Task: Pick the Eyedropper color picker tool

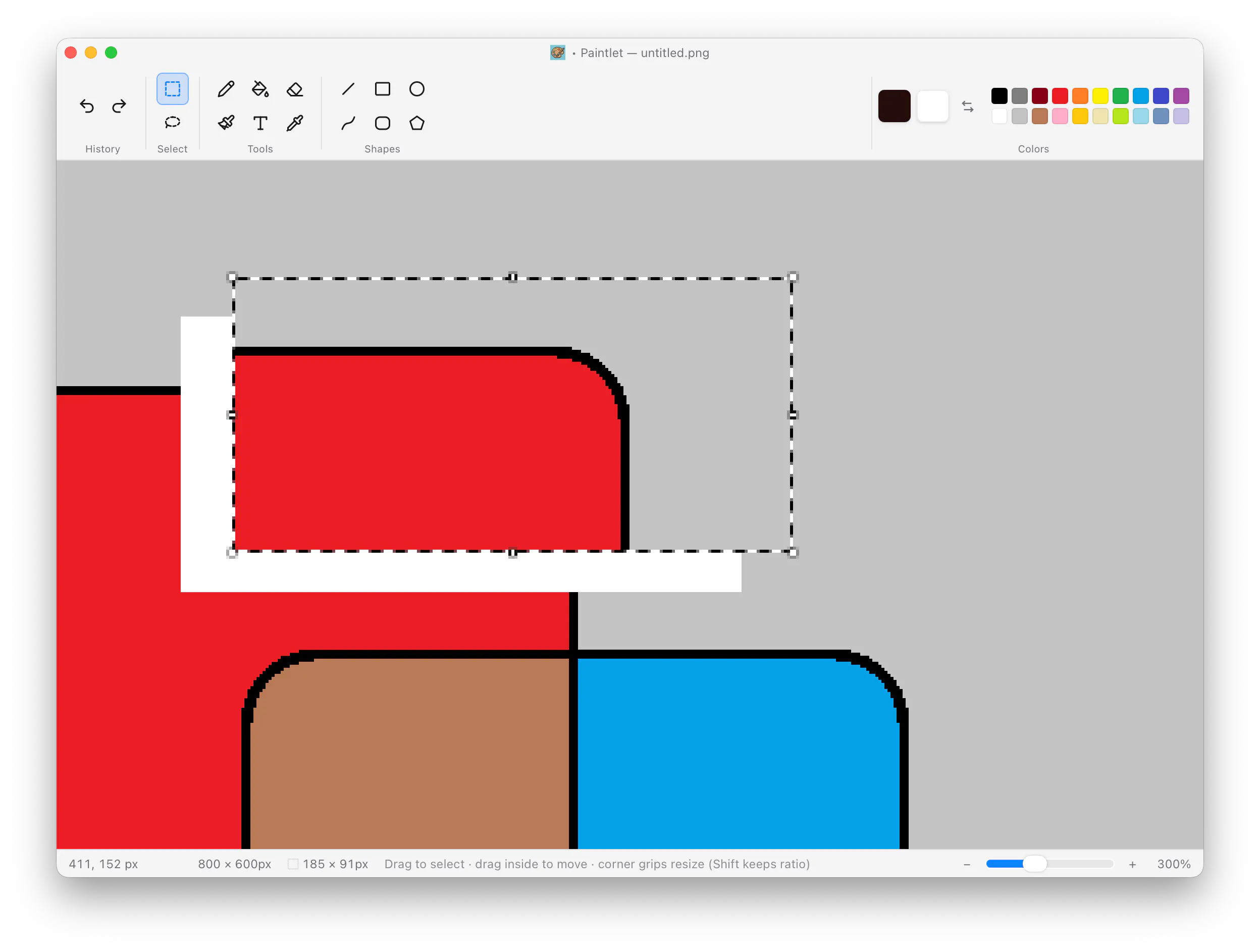Action: coord(294,123)
